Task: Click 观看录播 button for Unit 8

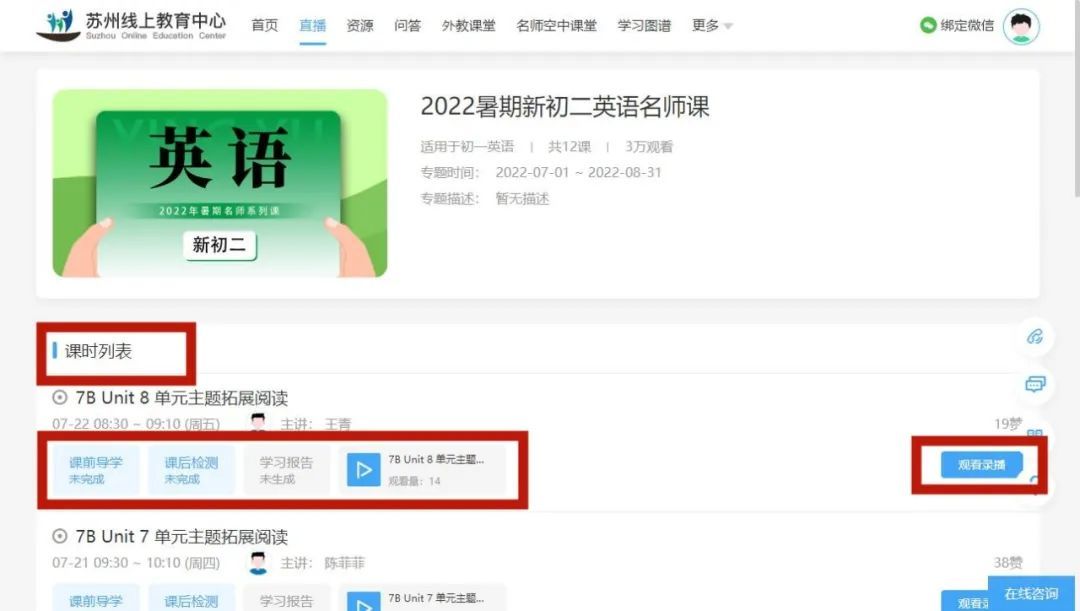Action: [x=981, y=465]
